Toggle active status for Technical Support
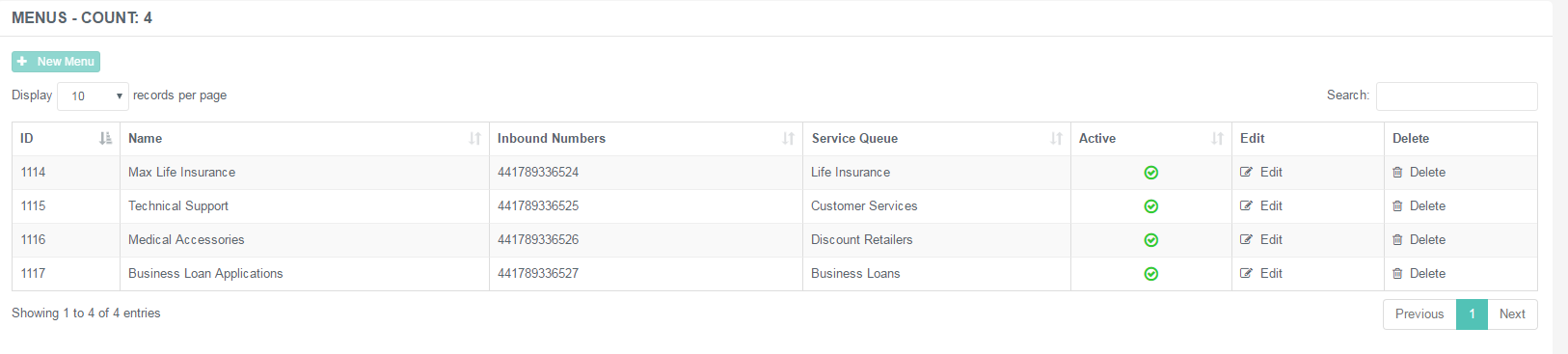1568x354 pixels. (1150, 206)
